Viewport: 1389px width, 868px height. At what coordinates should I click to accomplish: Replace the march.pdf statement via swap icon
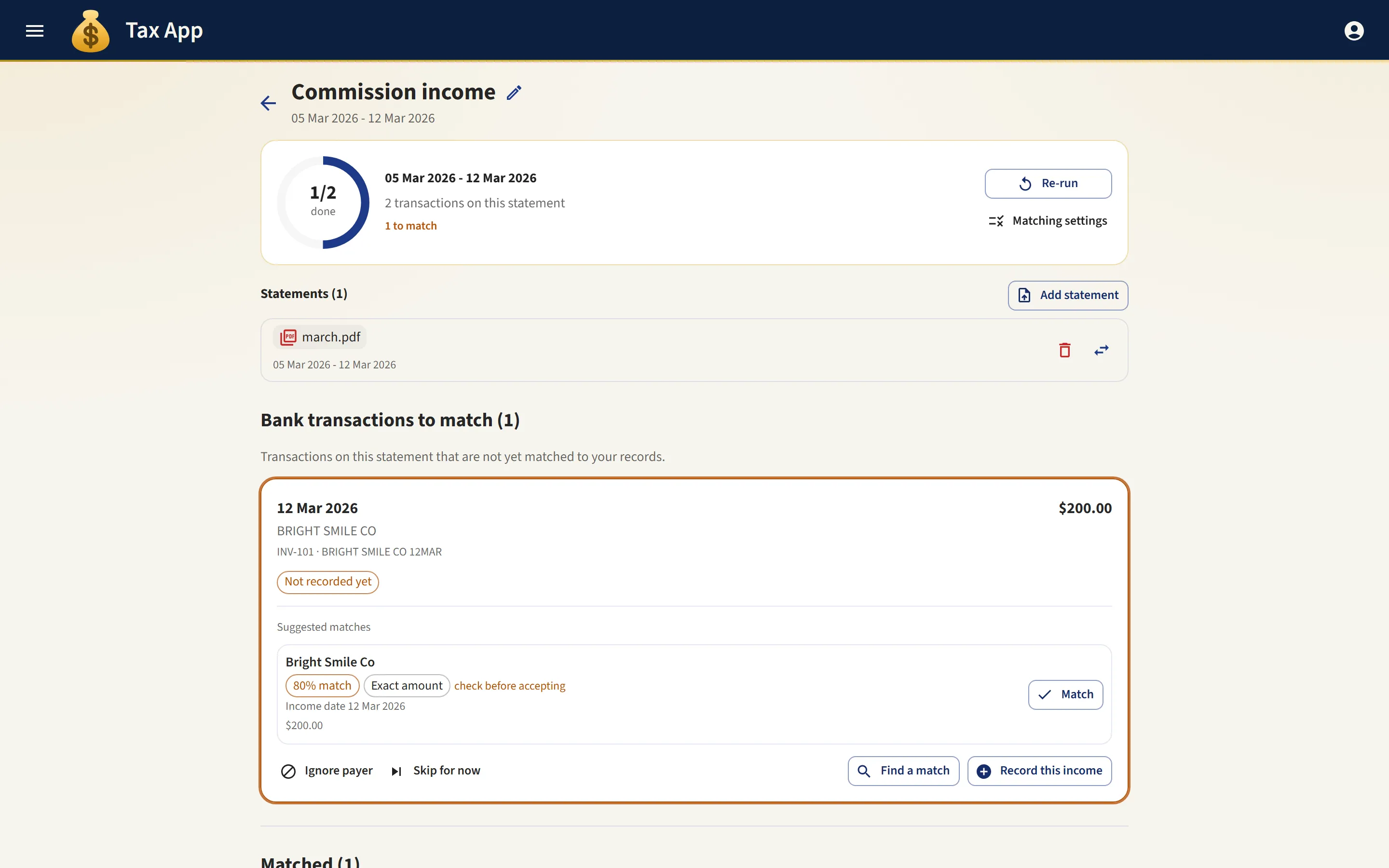coord(1102,350)
